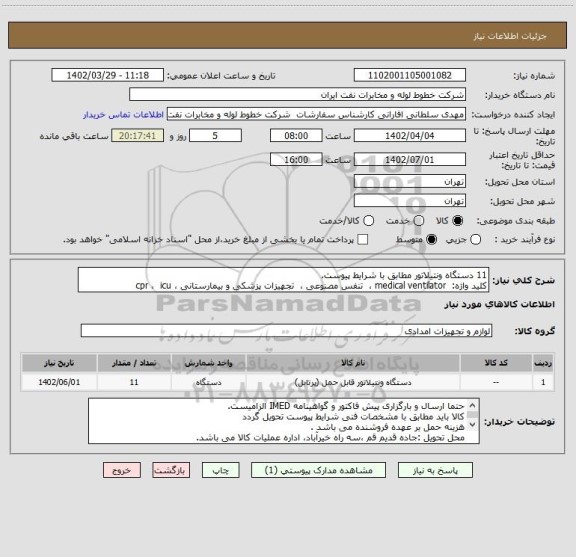Click the announcement date field 1402/03/29 - 11:18
This screenshot has width=576, height=557.
(x=108, y=75)
